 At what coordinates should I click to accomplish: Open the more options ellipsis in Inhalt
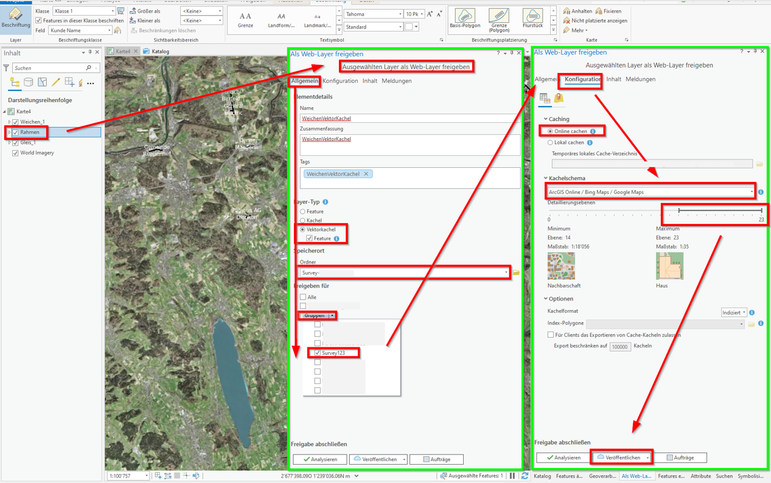(90, 84)
